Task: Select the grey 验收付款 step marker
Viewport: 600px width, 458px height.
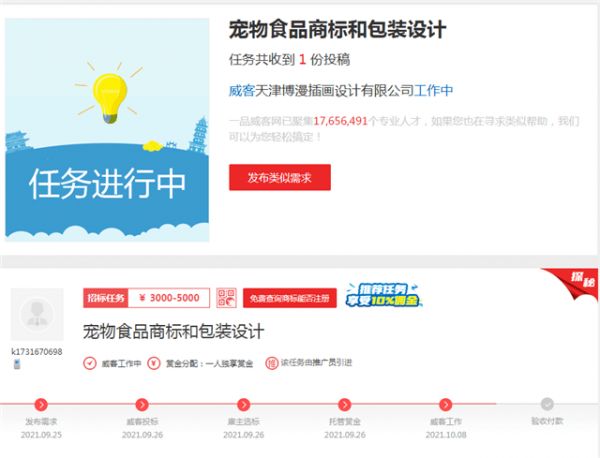Action: [547, 404]
